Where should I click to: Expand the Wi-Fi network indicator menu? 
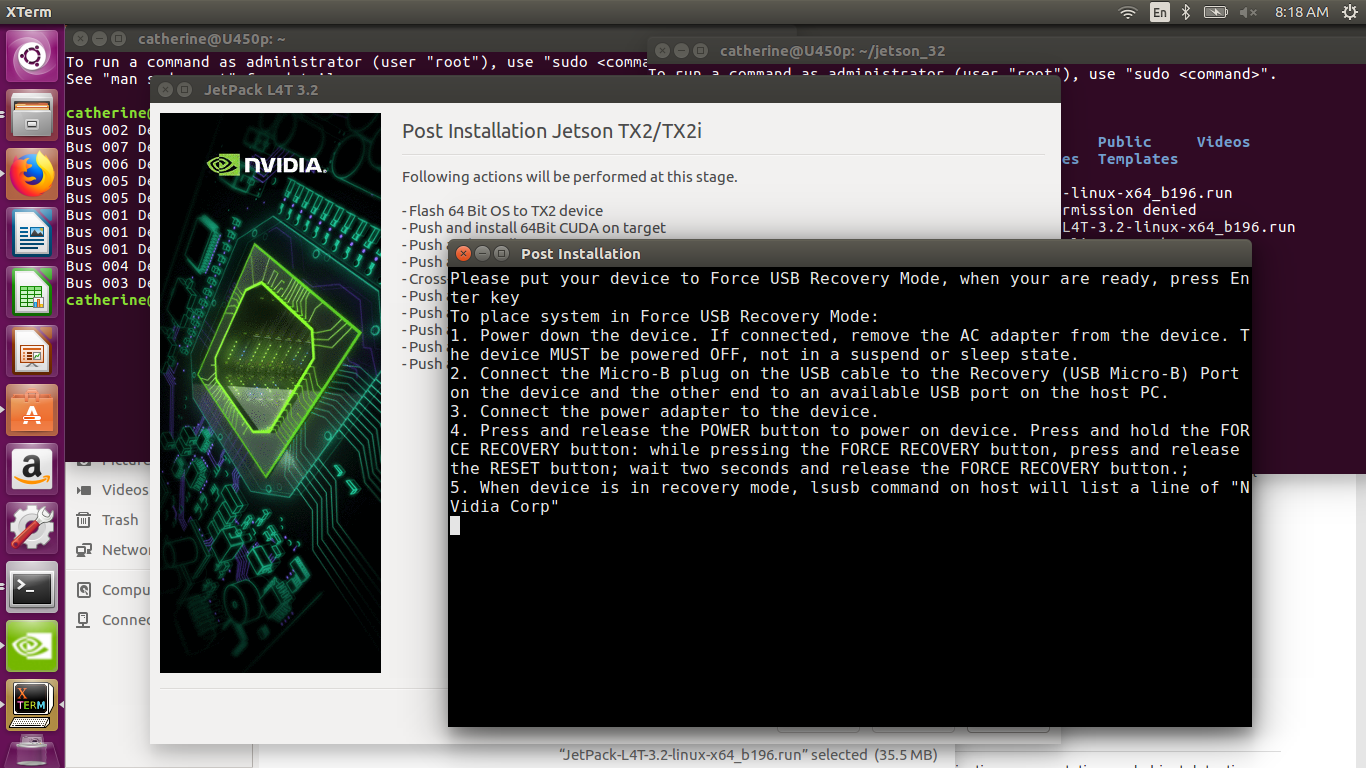tap(1128, 12)
